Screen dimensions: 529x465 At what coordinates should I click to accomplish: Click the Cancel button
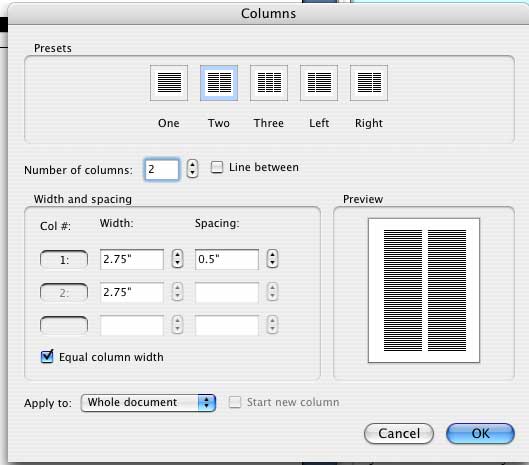[x=399, y=434]
